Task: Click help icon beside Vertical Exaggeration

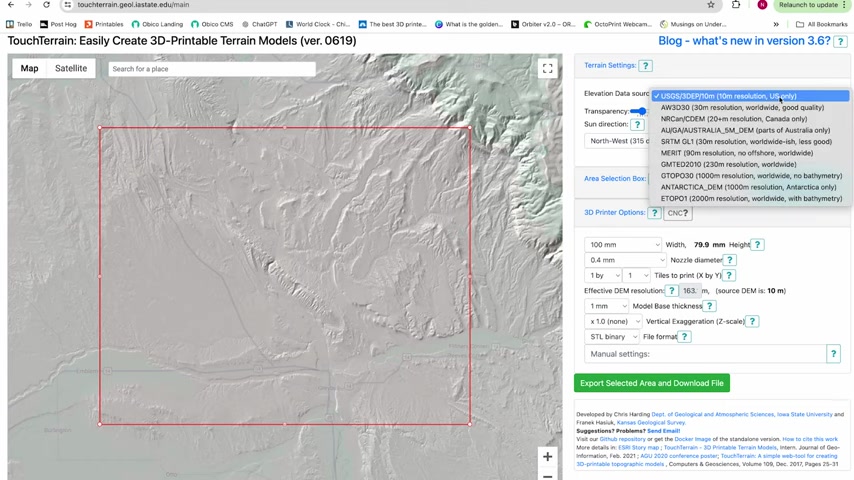Action: pyautogui.click(x=752, y=321)
